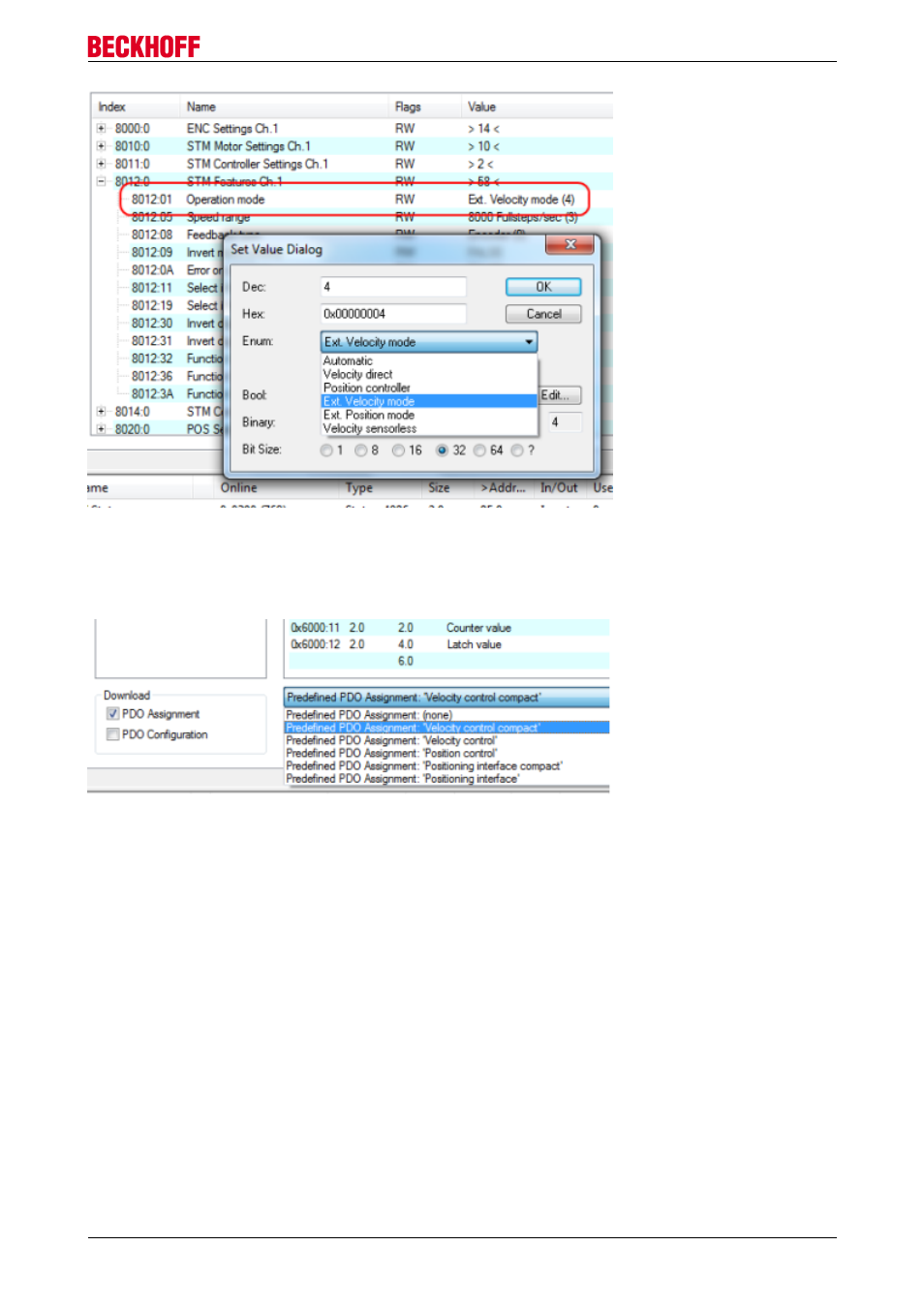Select the 8012:3A index row

point(152,394)
